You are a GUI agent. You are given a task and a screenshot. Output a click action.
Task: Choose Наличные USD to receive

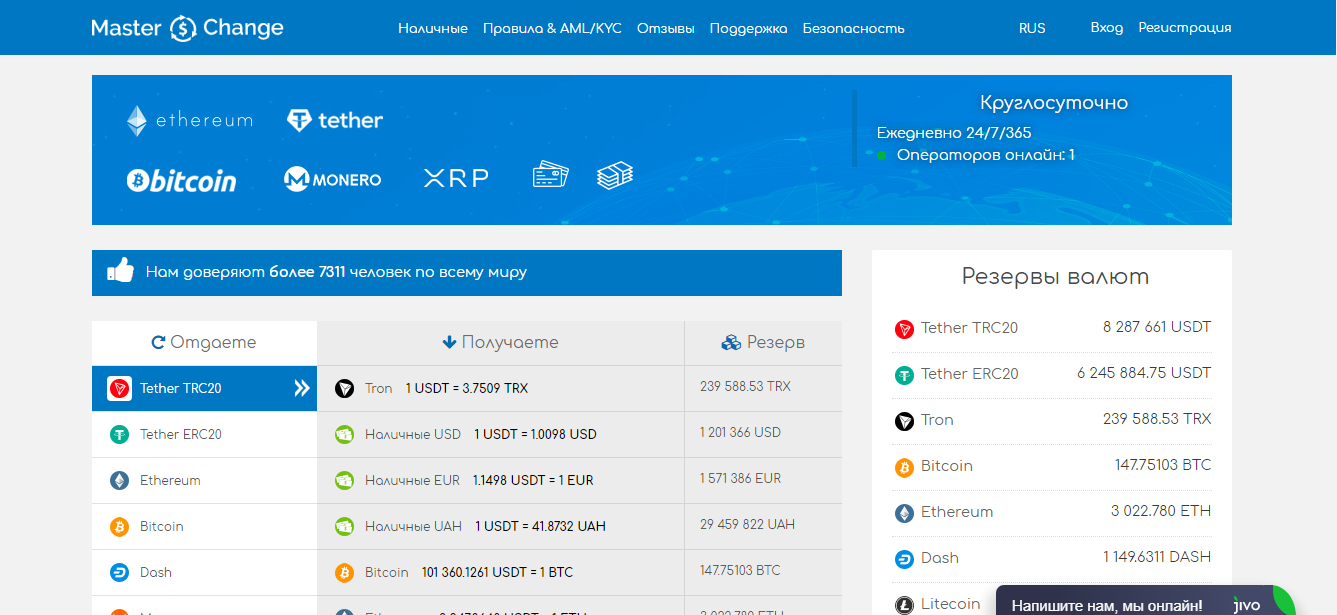(501, 434)
